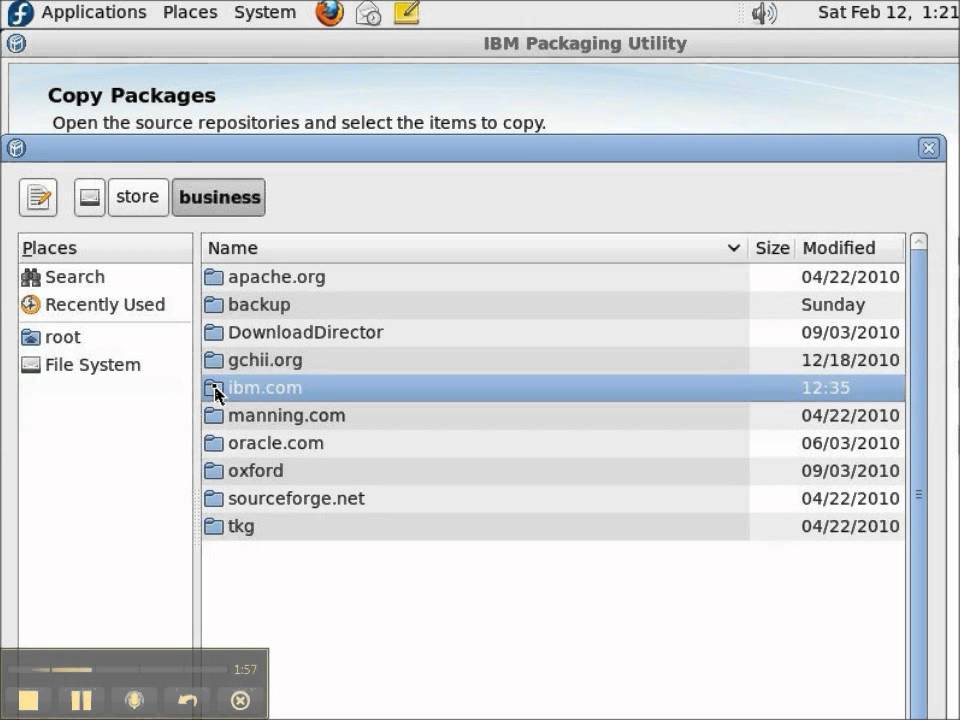This screenshot has width=960, height=720.
Task: Open the mail client panel icon
Action: coord(369,13)
